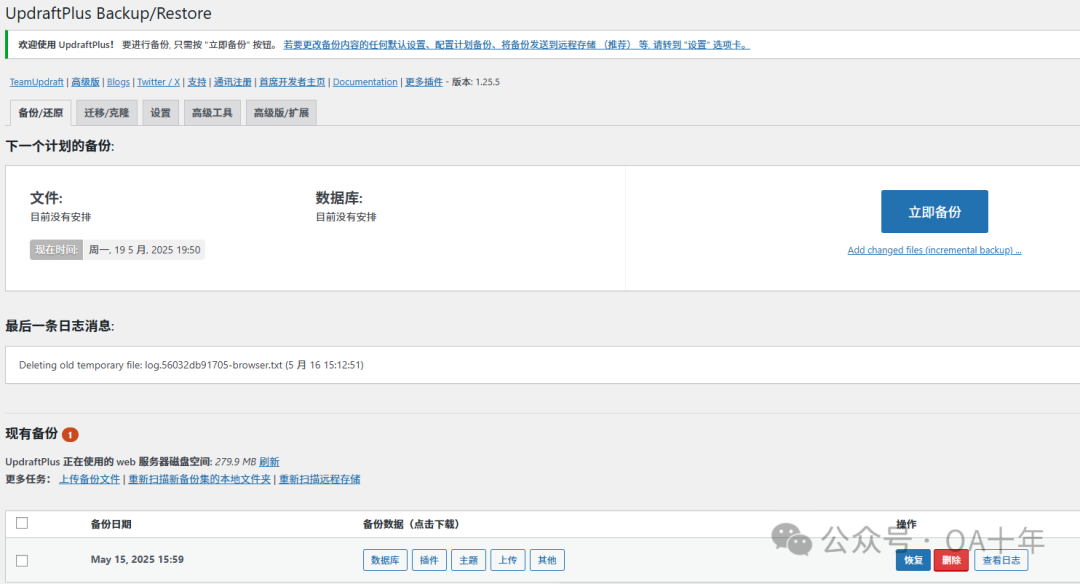Visit the Twitter / X link
Viewport: 1080px width, 584px height.
tap(158, 82)
